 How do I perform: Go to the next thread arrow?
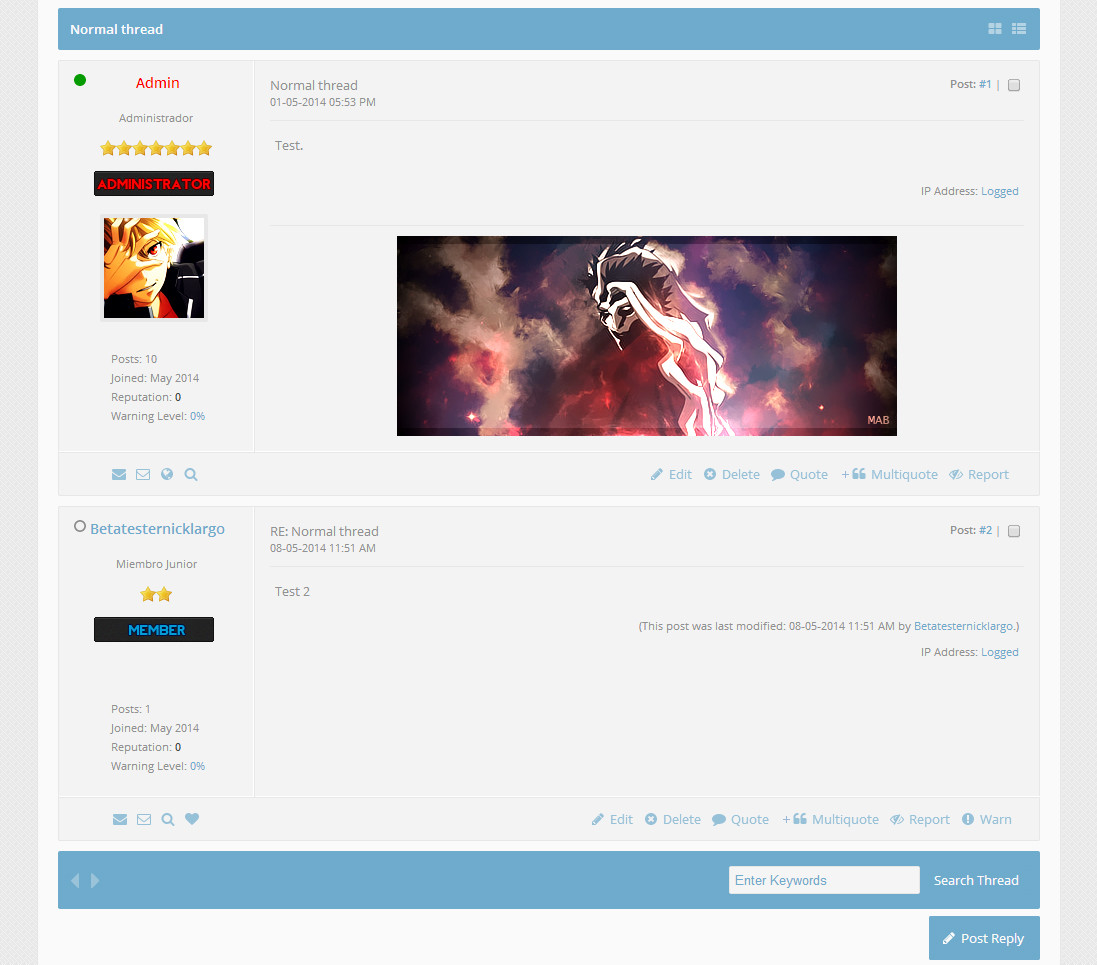point(95,880)
